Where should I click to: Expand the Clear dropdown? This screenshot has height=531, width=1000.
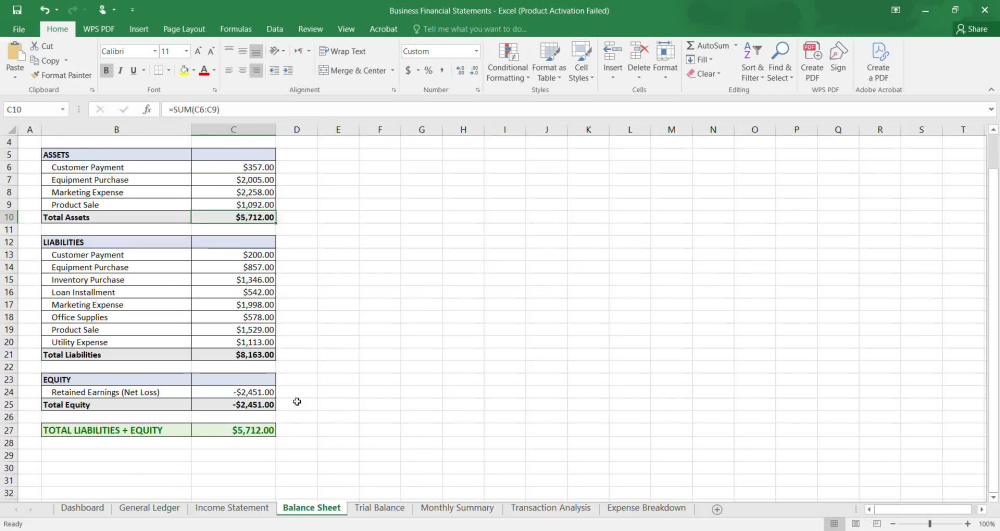719,74
